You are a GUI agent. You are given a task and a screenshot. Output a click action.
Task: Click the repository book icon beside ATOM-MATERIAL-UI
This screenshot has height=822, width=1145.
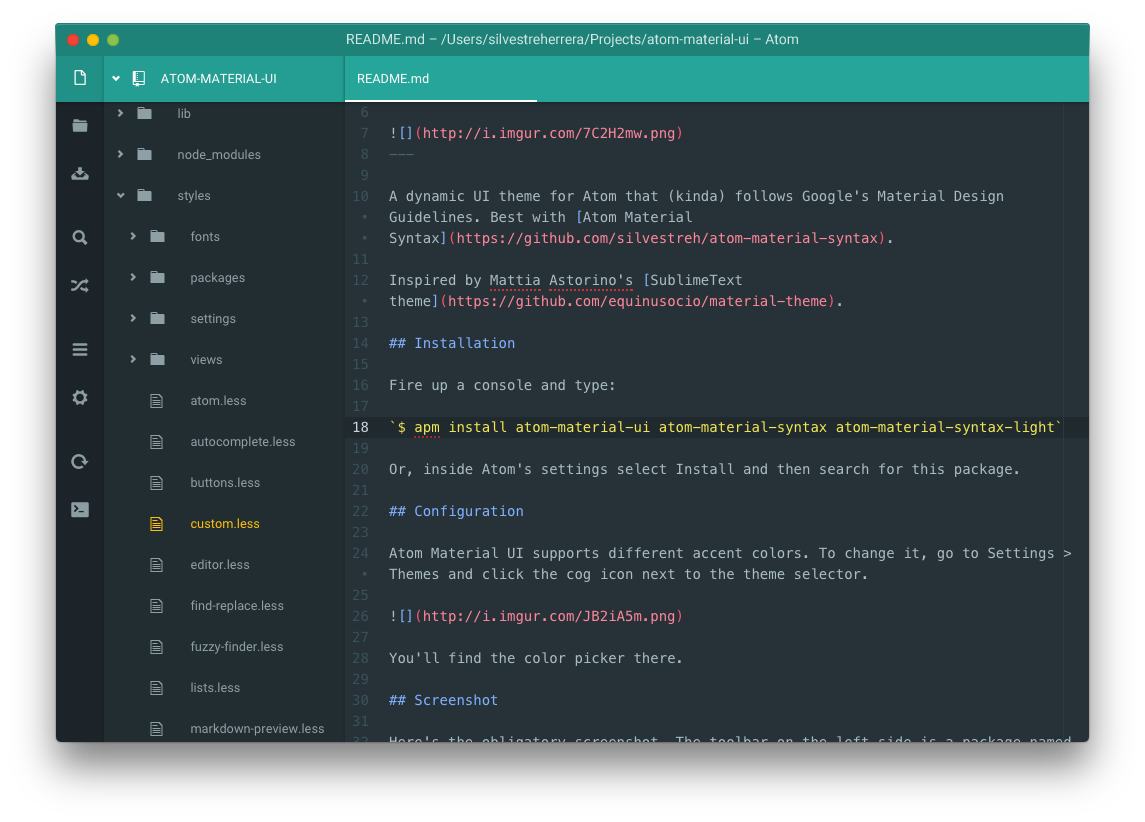(139, 78)
